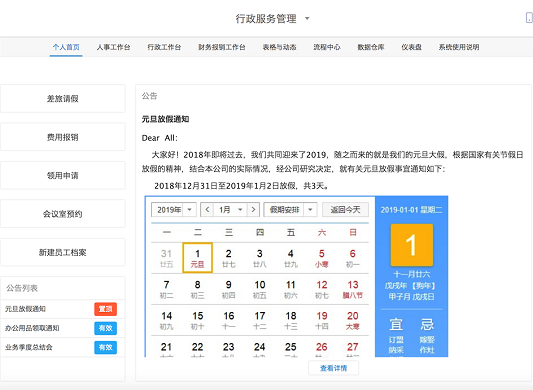Select January 11 in the calendar
533x390 pixels.
coord(291,289)
